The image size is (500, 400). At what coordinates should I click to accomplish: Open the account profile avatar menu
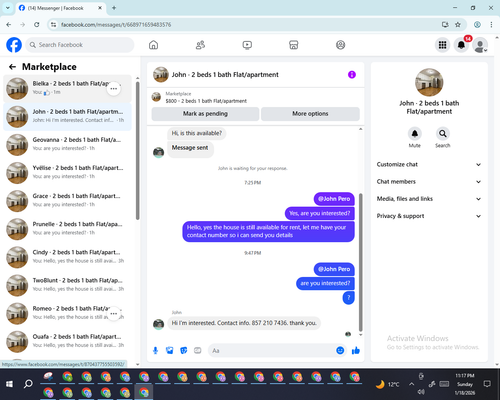[x=480, y=45]
